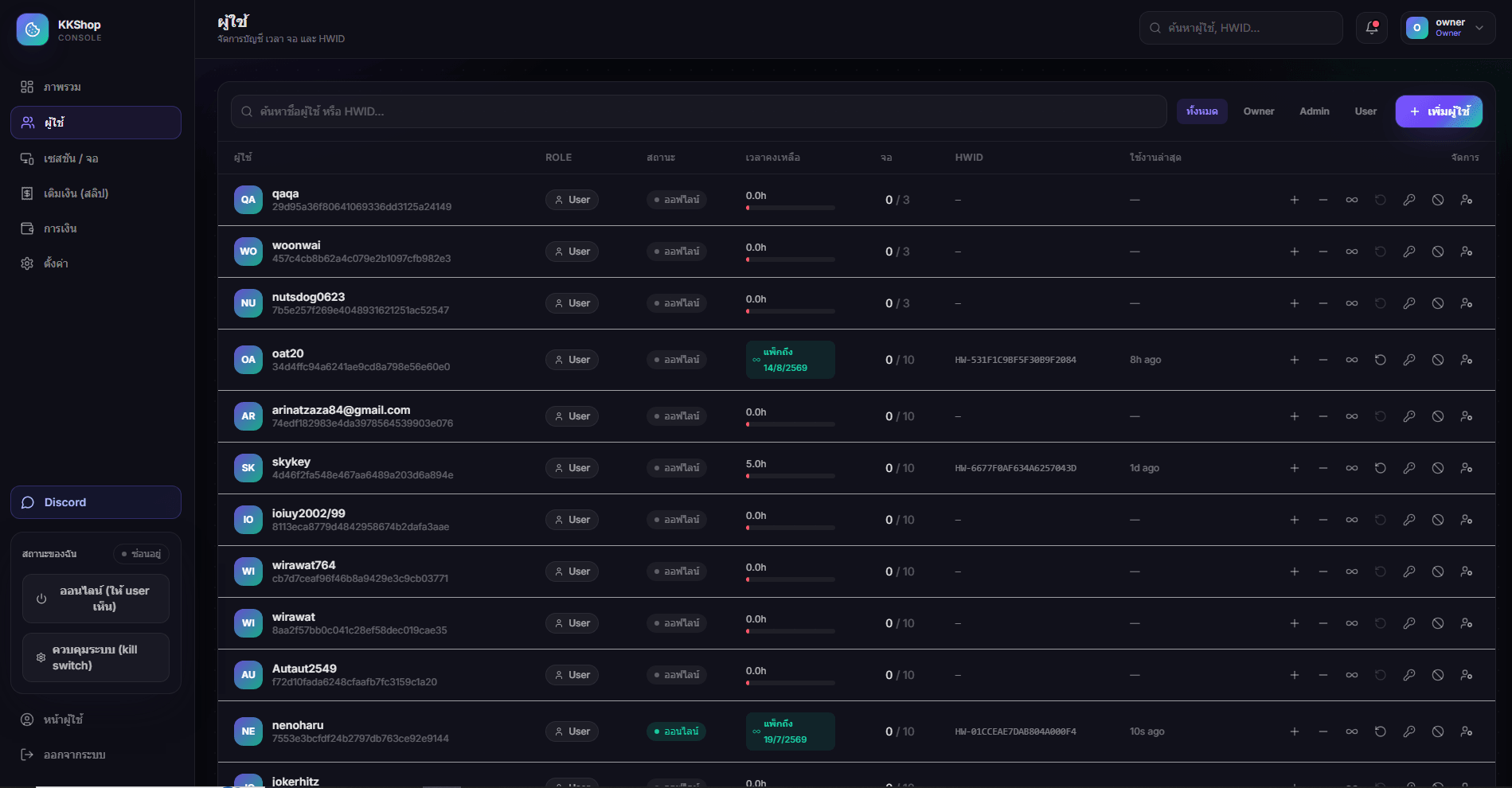Click เวลาคงเหลือ column header
Screen dimensions: 1512x788
click(x=772, y=158)
